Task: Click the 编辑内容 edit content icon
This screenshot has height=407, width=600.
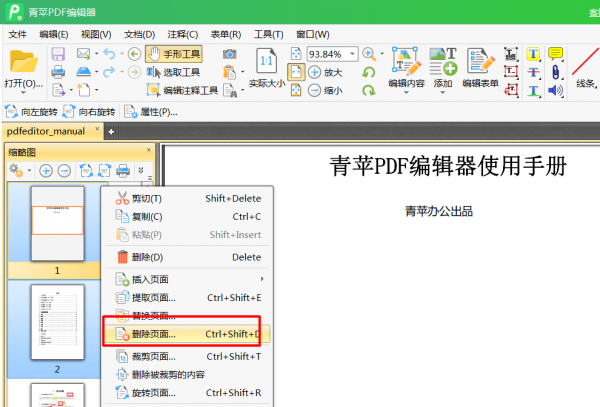Action: click(406, 61)
